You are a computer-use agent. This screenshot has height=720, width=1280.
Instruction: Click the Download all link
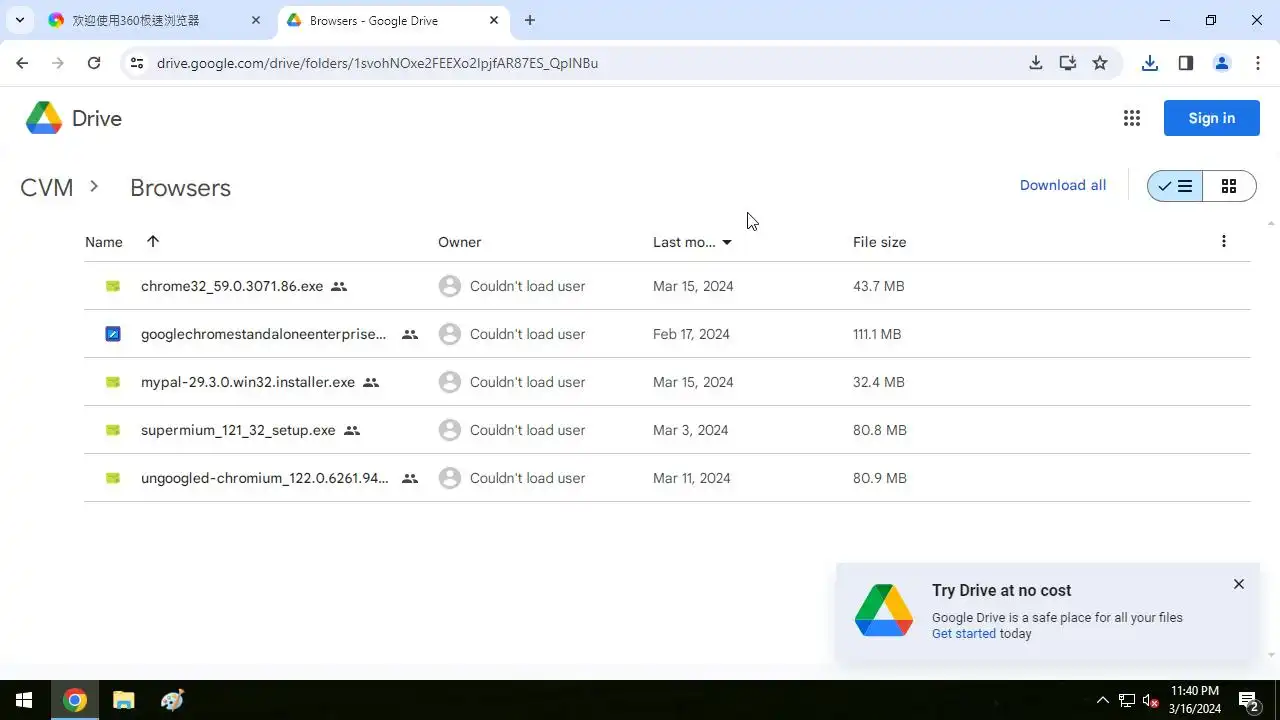click(1063, 185)
